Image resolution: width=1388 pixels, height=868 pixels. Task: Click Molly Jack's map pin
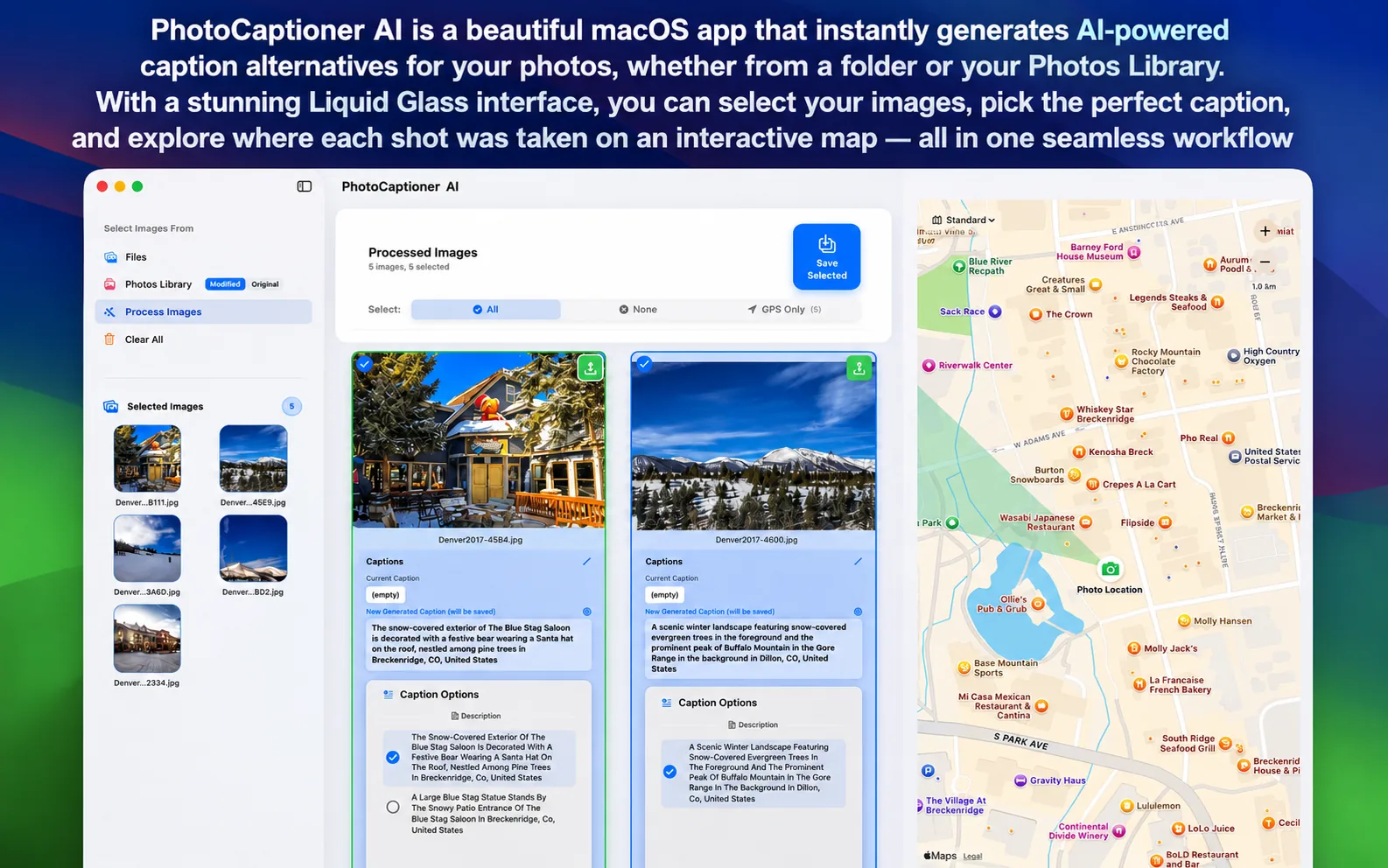(1134, 648)
